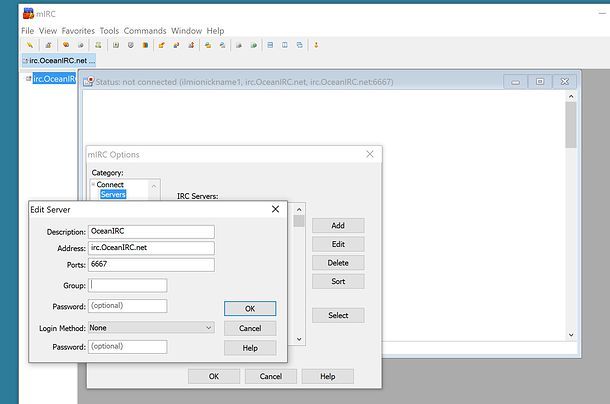610x404 pixels.
Task: Click the DCC Chat toolbar icon
Action: point(176,45)
